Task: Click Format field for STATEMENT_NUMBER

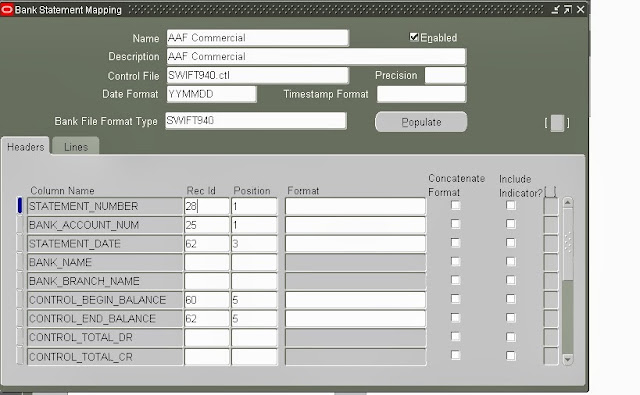Action: [355, 206]
